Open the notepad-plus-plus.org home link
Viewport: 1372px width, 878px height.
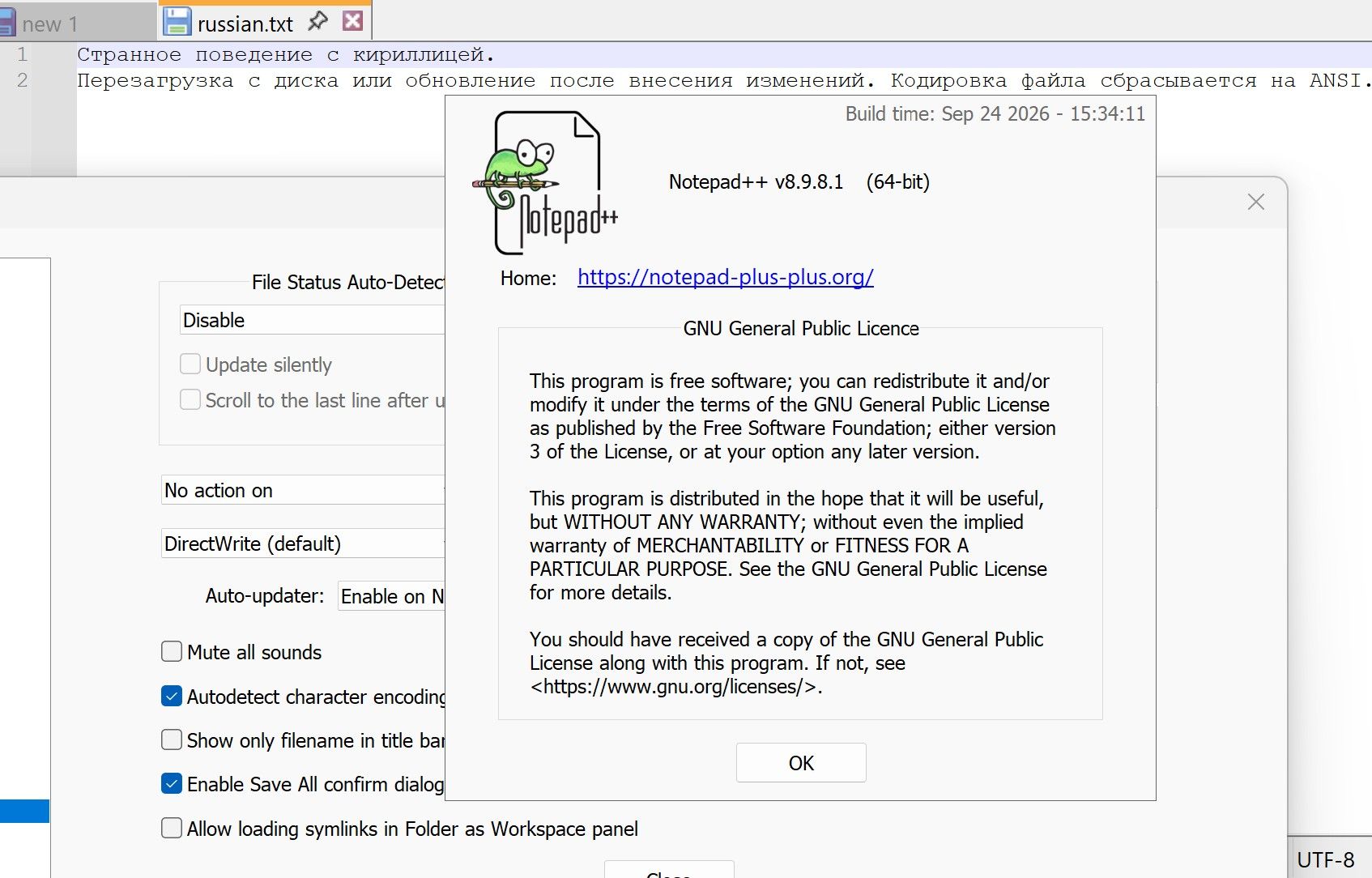click(x=726, y=277)
